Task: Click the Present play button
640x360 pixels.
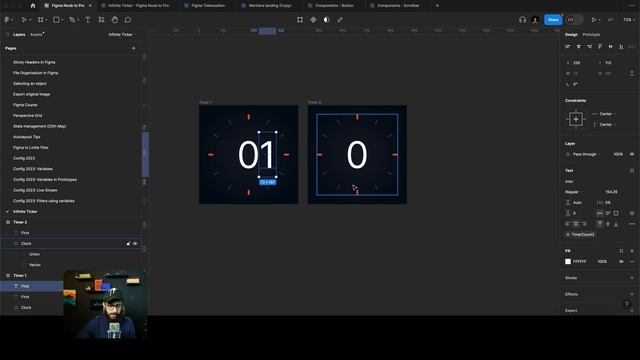Action: click(594, 20)
